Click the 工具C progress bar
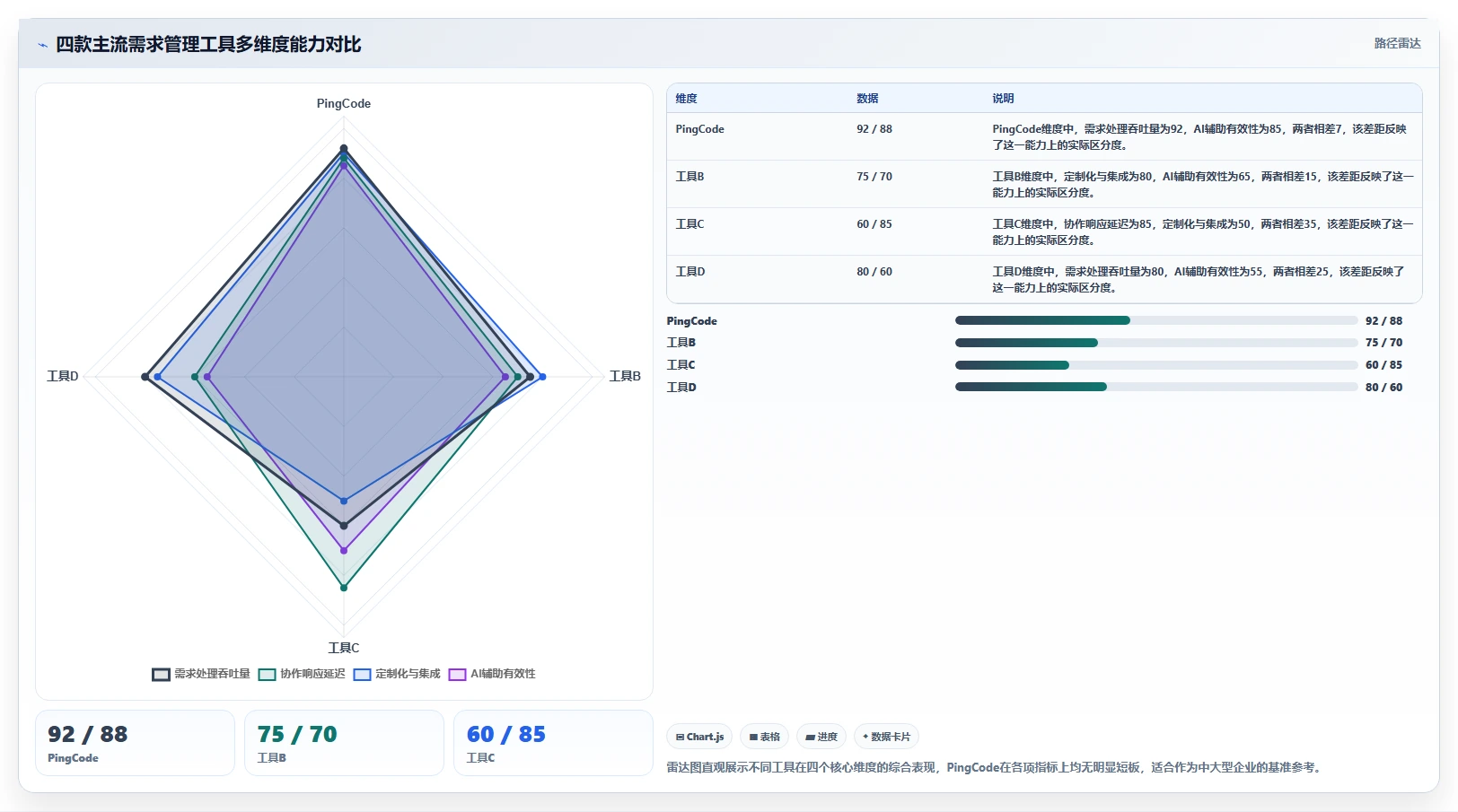 tap(1156, 365)
